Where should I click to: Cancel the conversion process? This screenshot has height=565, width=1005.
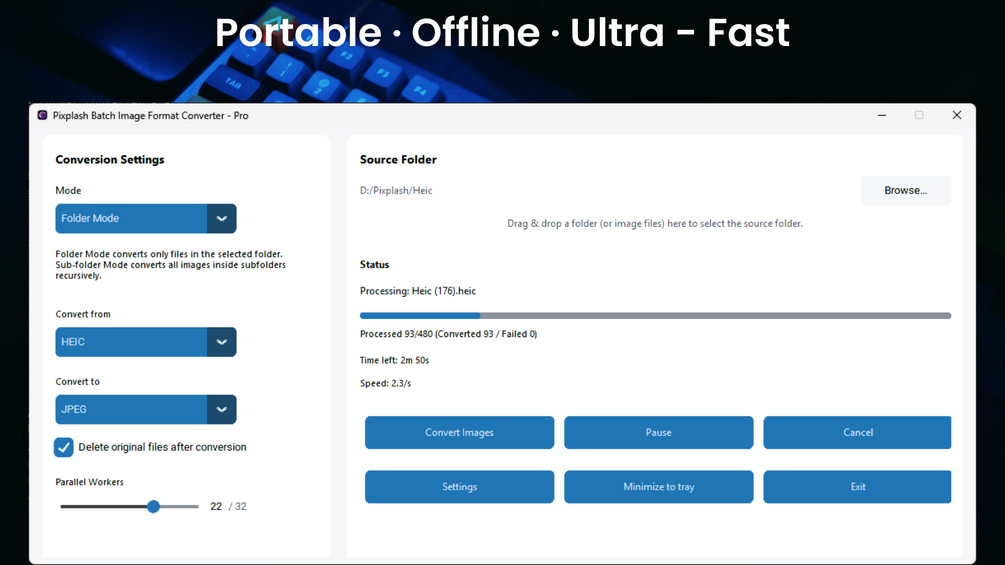click(x=858, y=432)
